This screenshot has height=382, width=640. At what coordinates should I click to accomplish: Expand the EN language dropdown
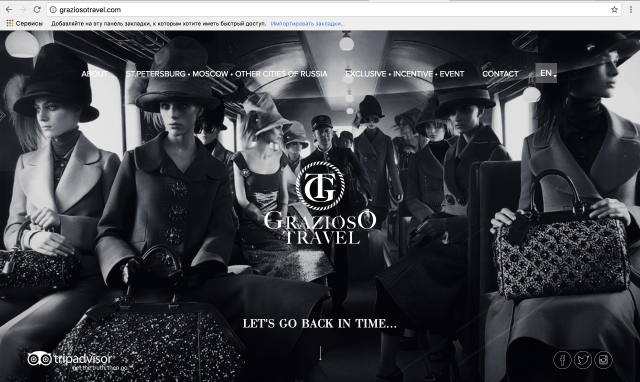point(546,73)
